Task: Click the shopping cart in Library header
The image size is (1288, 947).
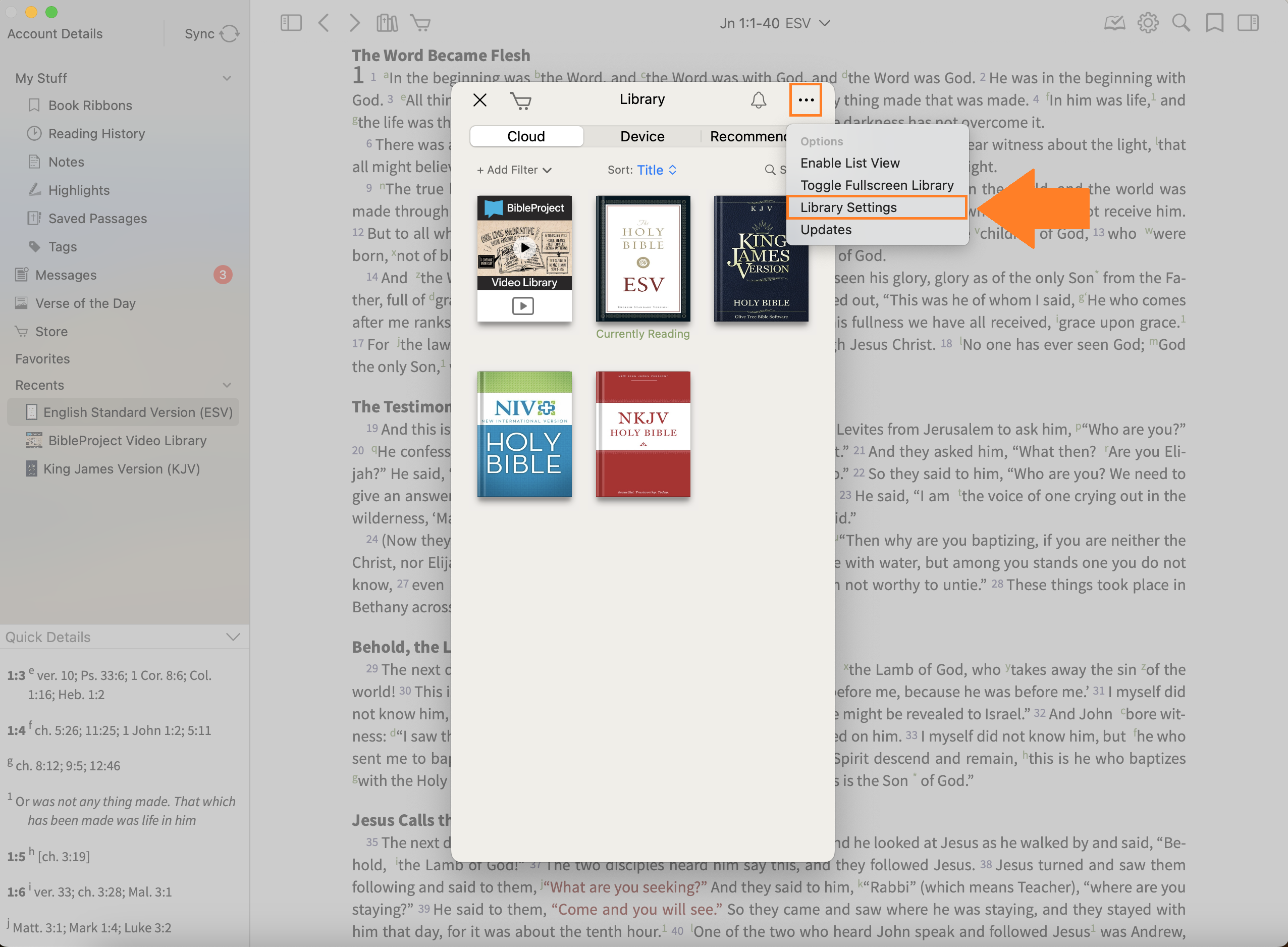Action: pos(520,101)
